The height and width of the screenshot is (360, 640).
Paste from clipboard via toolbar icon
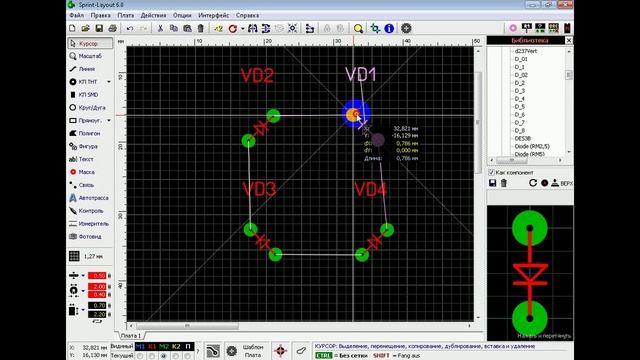pyautogui.click(x=187, y=28)
